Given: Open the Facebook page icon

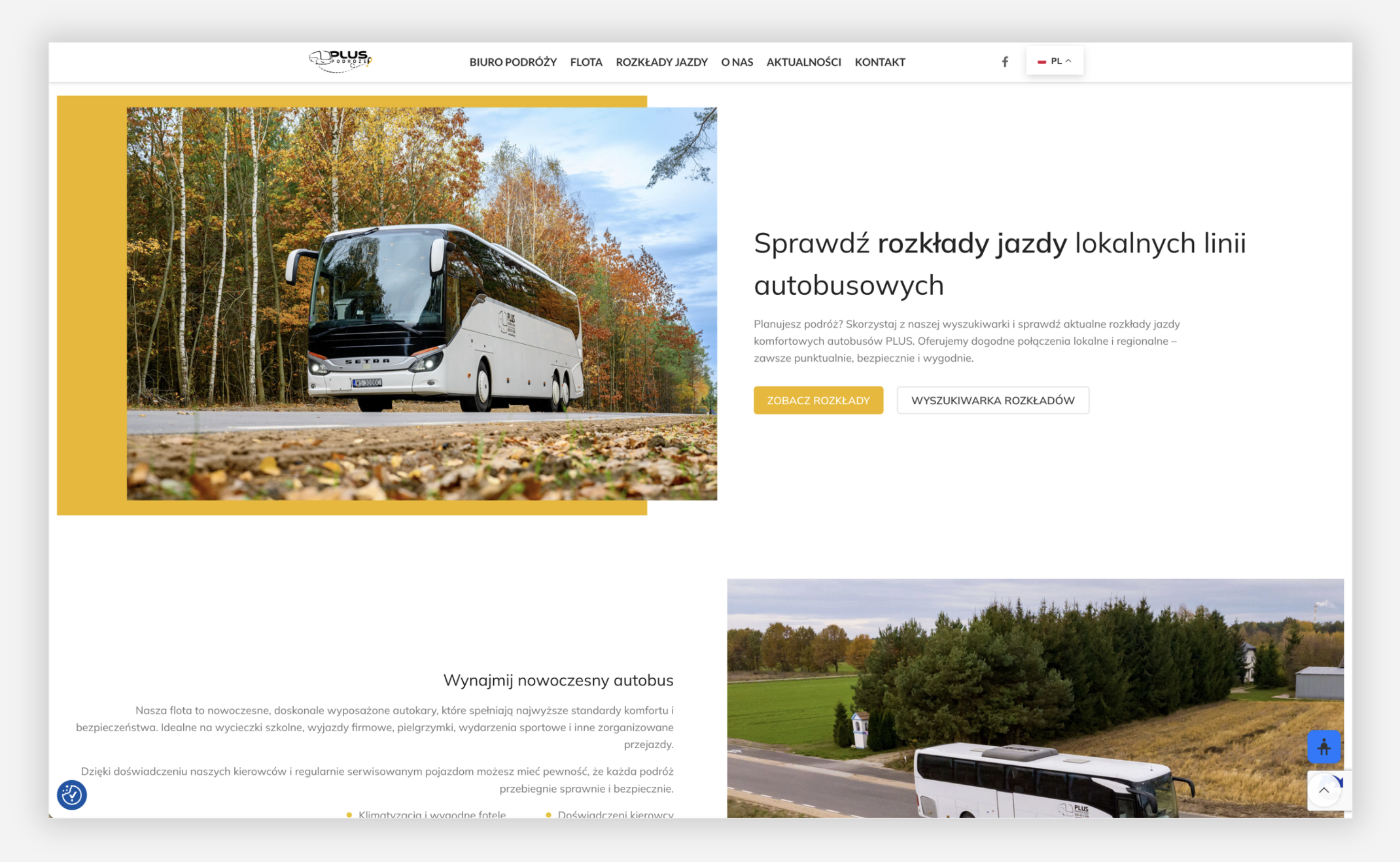Looking at the screenshot, I should (x=1005, y=61).
